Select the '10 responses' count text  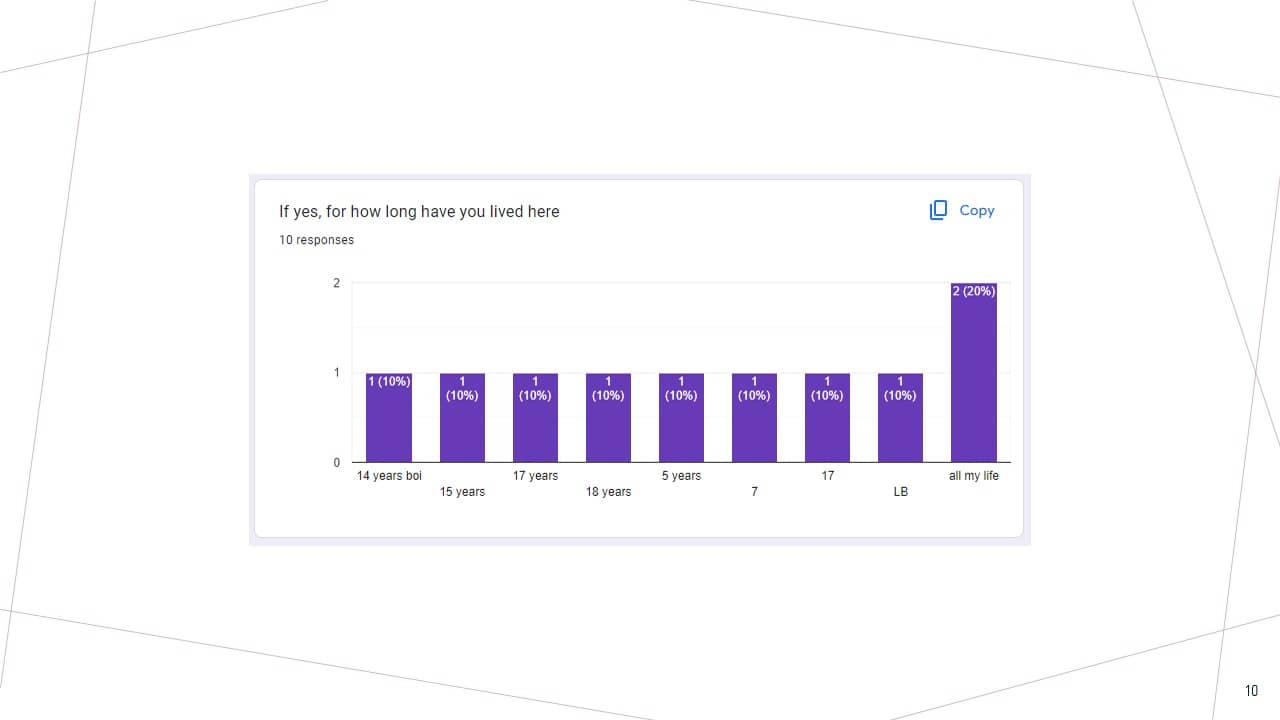point(316,240)
